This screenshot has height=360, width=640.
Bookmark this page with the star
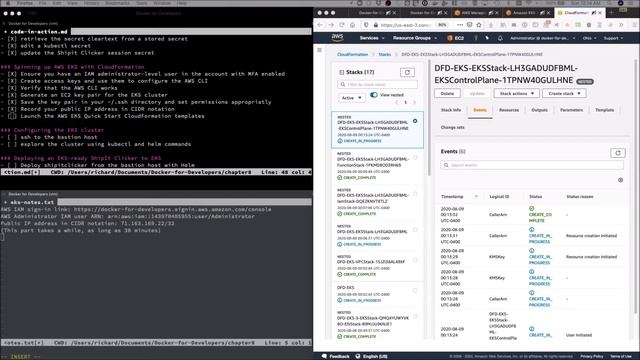(x=479, y=25)
